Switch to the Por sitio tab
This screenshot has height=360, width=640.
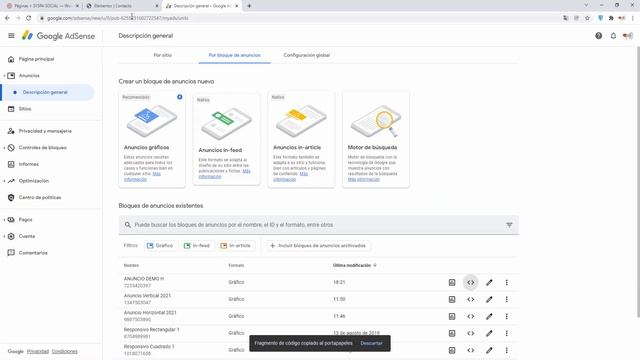point(162,55)
